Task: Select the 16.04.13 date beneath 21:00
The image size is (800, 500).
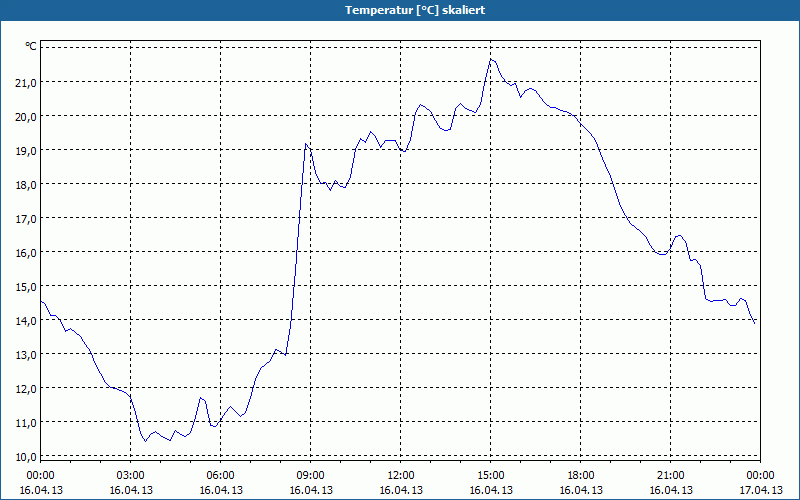Action: (x=670, y=490)
